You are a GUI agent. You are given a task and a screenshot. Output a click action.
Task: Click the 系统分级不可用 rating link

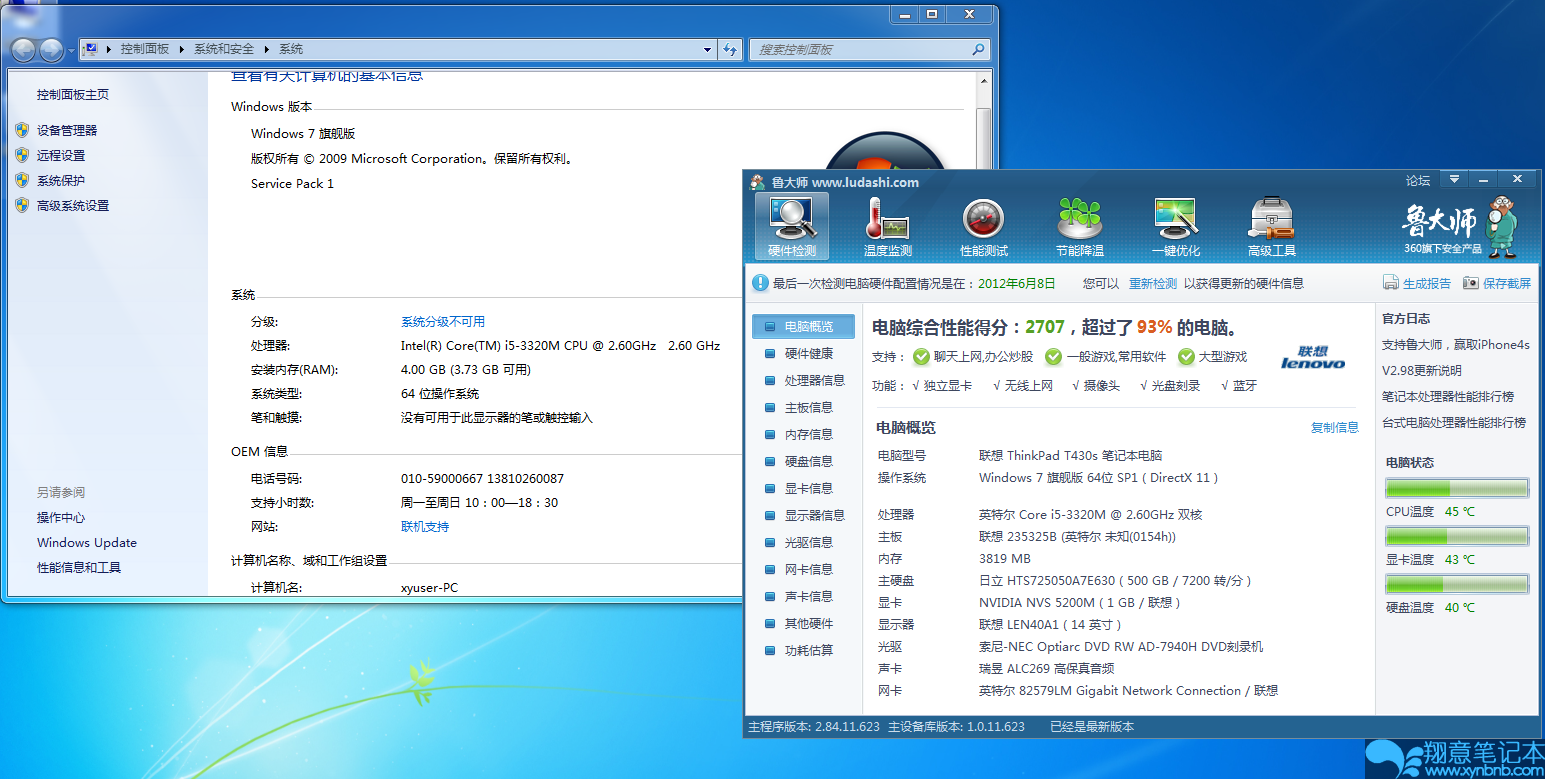click(x=443, y=321)
